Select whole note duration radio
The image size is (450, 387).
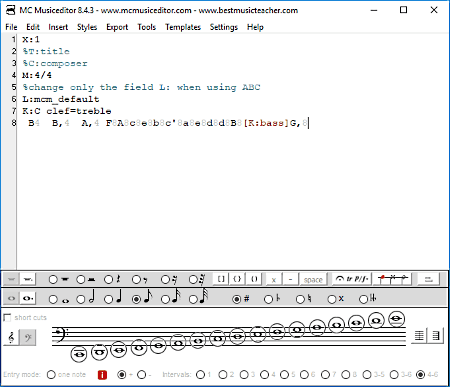(53, 299)
